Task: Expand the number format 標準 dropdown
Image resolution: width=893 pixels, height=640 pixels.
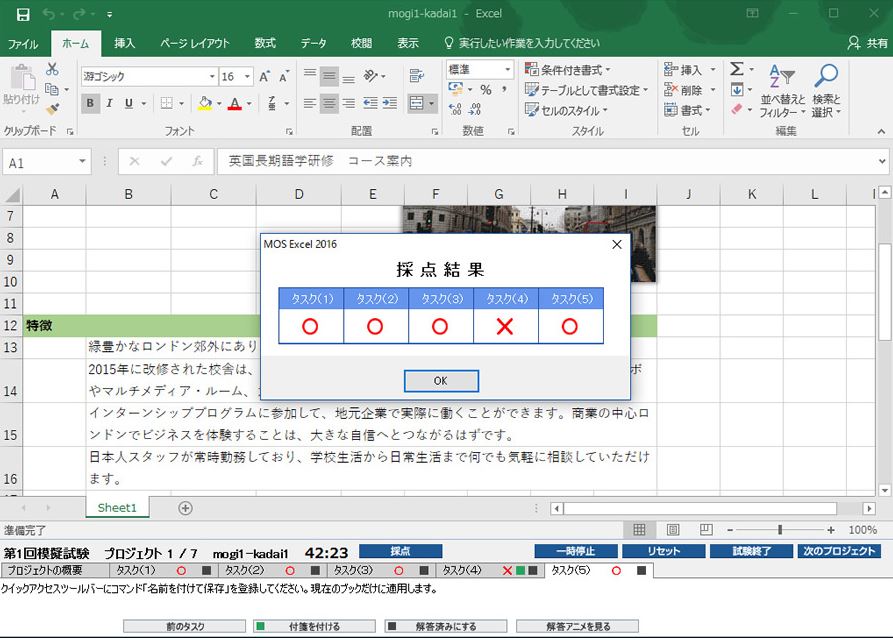Action: point(507,69)
